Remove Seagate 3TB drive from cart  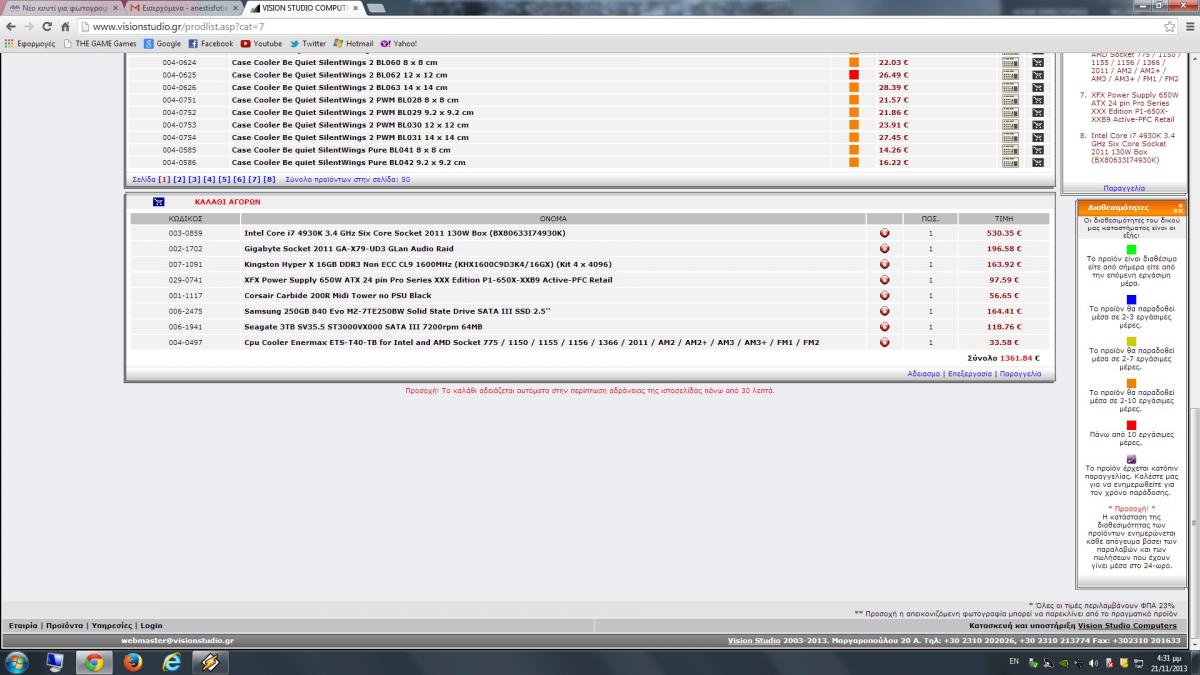[x=884, y=327]
